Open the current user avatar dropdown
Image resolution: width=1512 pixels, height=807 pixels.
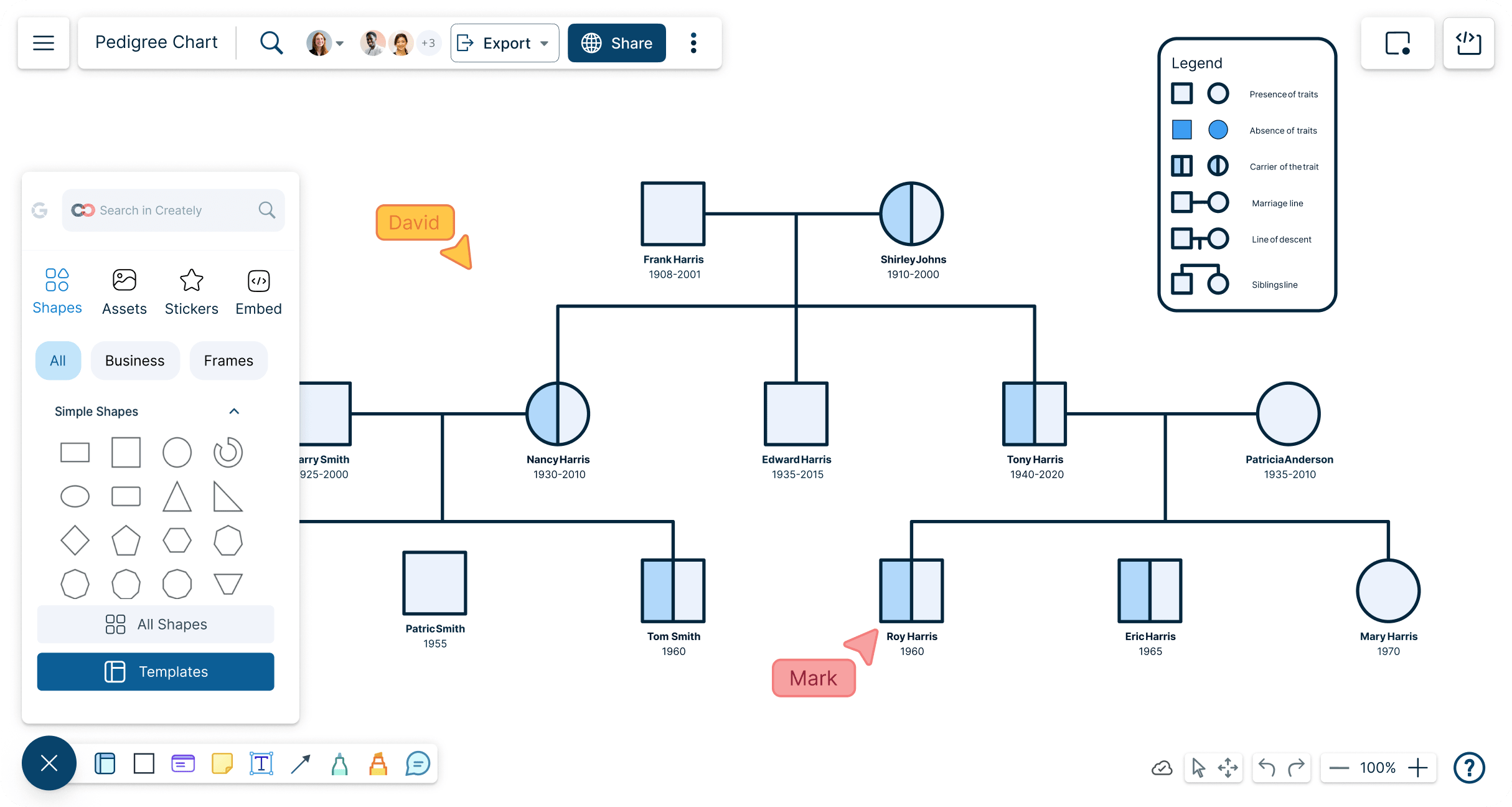click(325, 43)
